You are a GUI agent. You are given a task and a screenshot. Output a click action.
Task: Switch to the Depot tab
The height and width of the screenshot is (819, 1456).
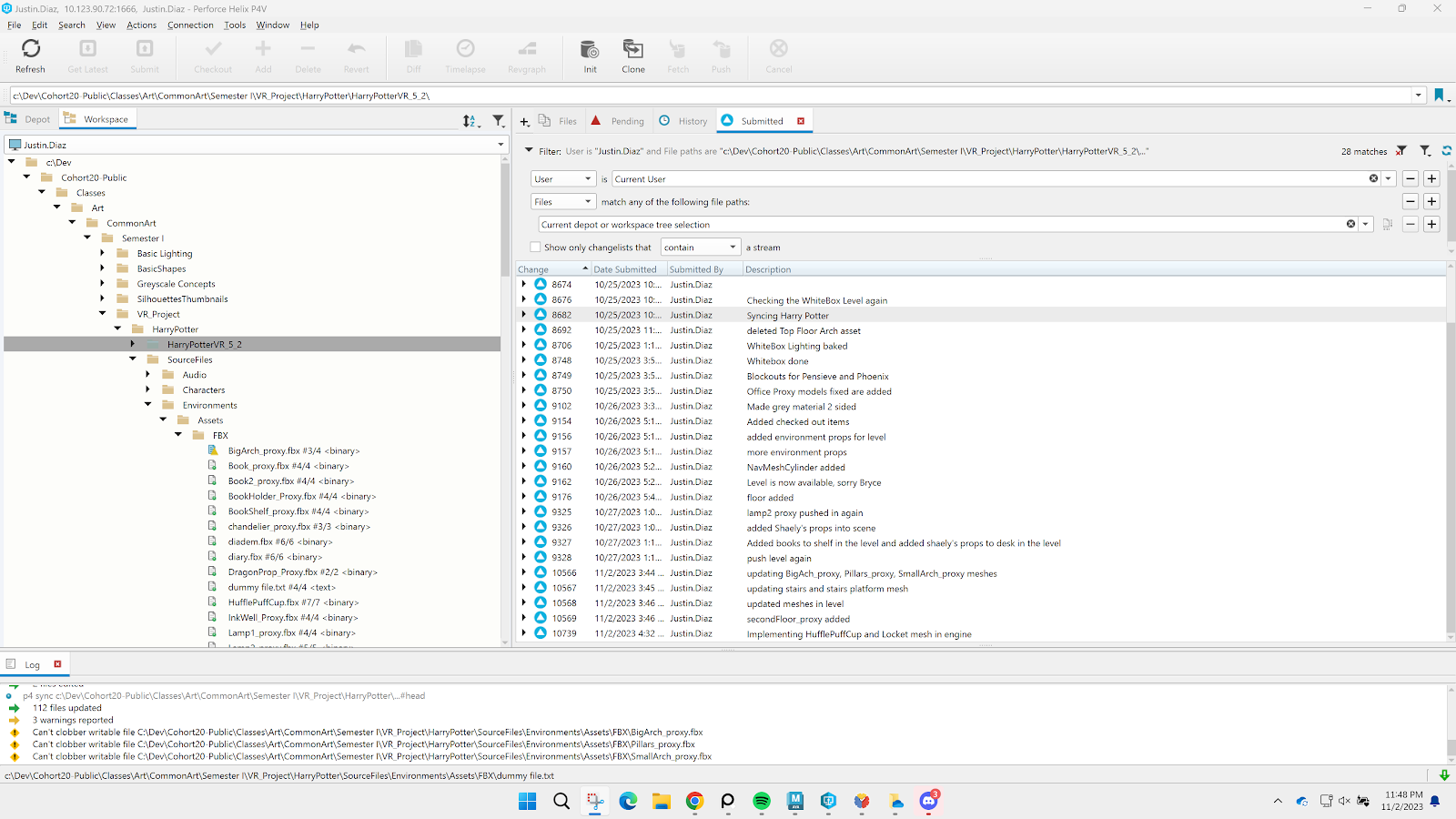[x=29, y=119]
